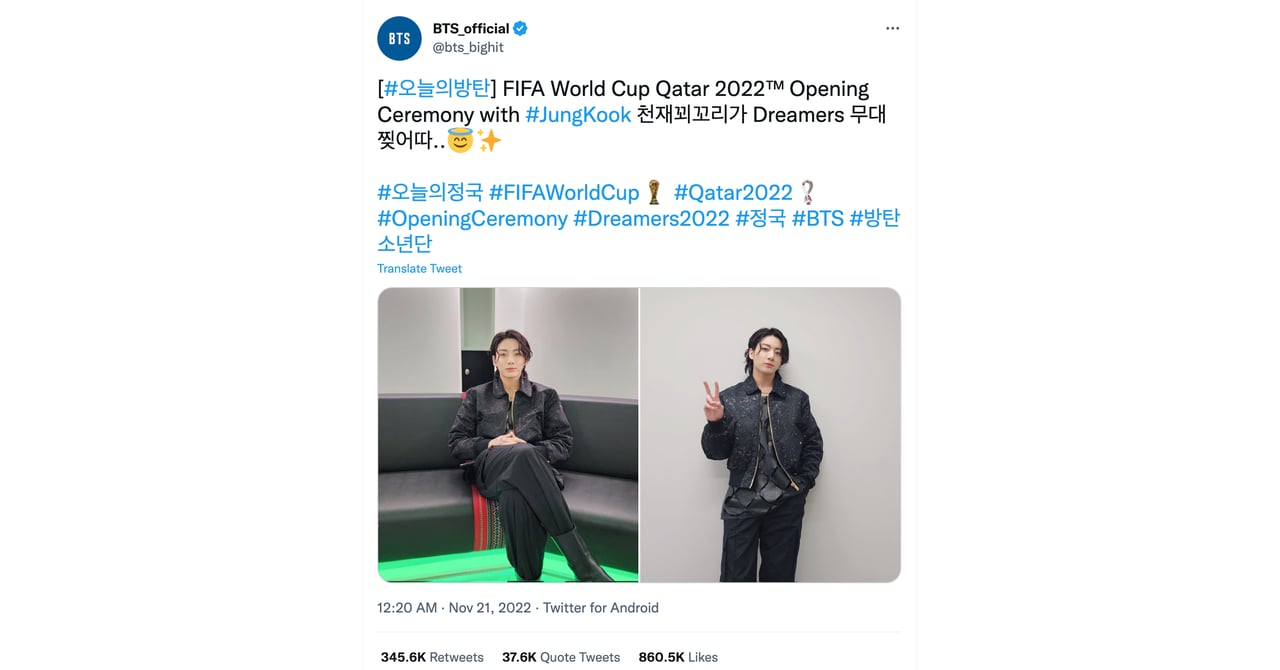The height and width of the screenshot is (670, 1280).
Task: Open the left photo of Jungkook sitting
Action: point(506,433)
